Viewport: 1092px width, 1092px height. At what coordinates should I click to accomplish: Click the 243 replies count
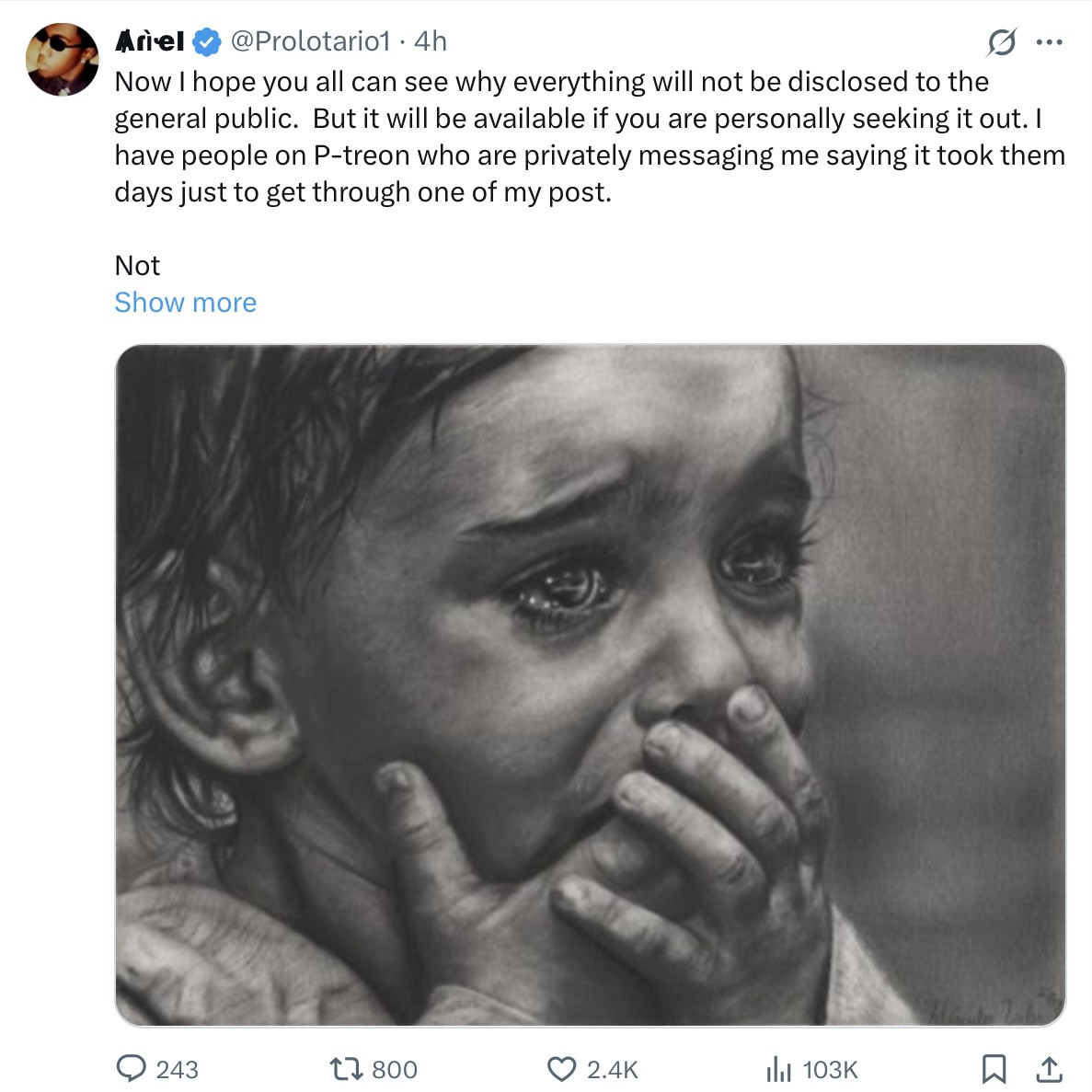[x=177, y=1069]
